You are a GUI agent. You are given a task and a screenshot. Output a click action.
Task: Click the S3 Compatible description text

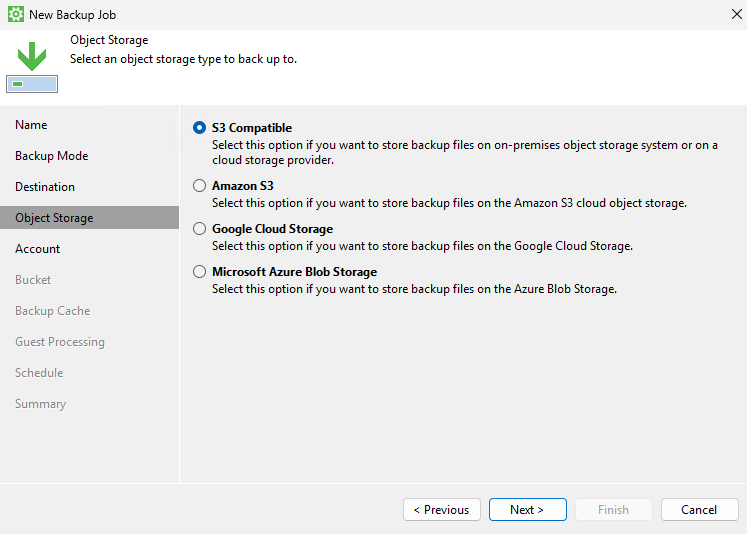(x=464, y=152)
